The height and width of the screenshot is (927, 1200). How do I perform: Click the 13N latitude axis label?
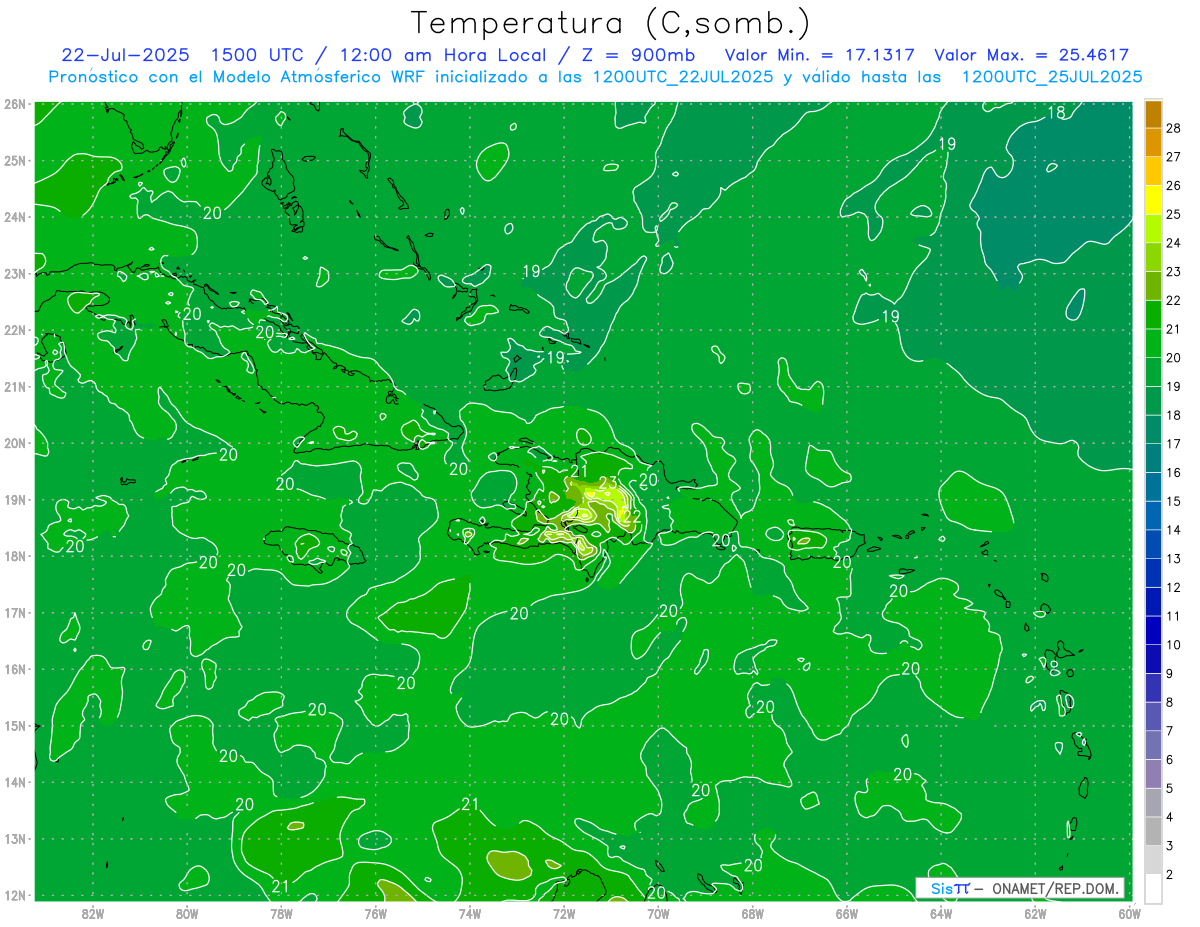pyautogui.click(x=14, y=838)
